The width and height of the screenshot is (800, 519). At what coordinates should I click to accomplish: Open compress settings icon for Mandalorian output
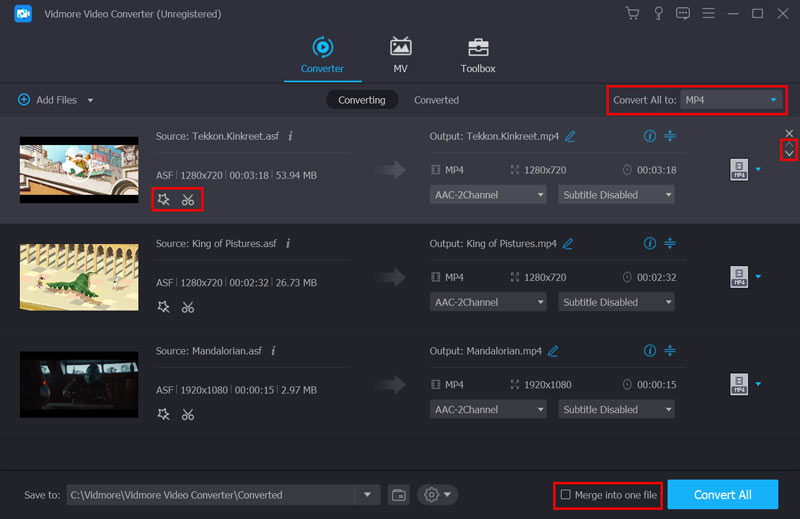[670, 351]
